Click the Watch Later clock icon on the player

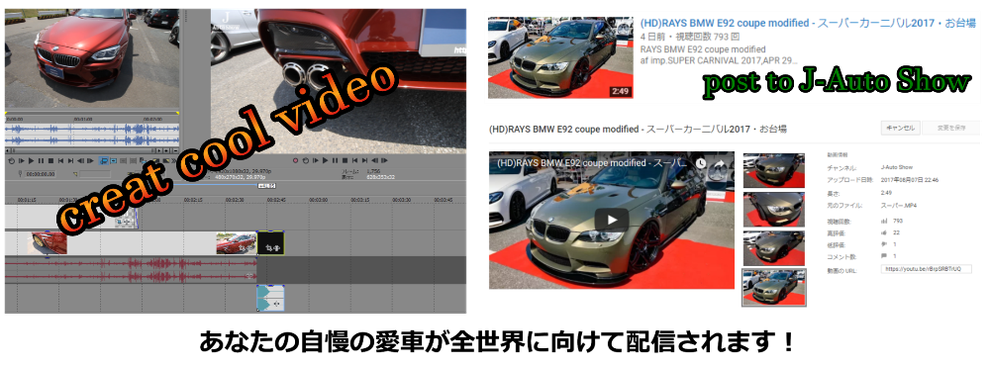700,163
